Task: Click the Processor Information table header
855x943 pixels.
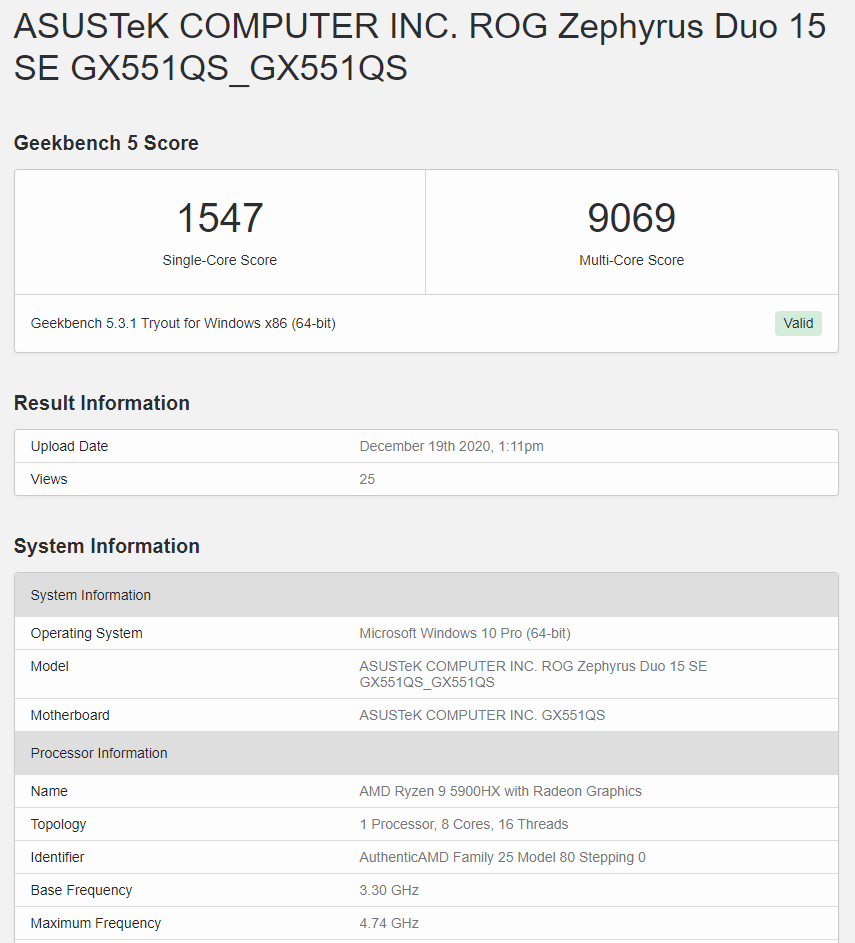Action: [x=426, y=753]
